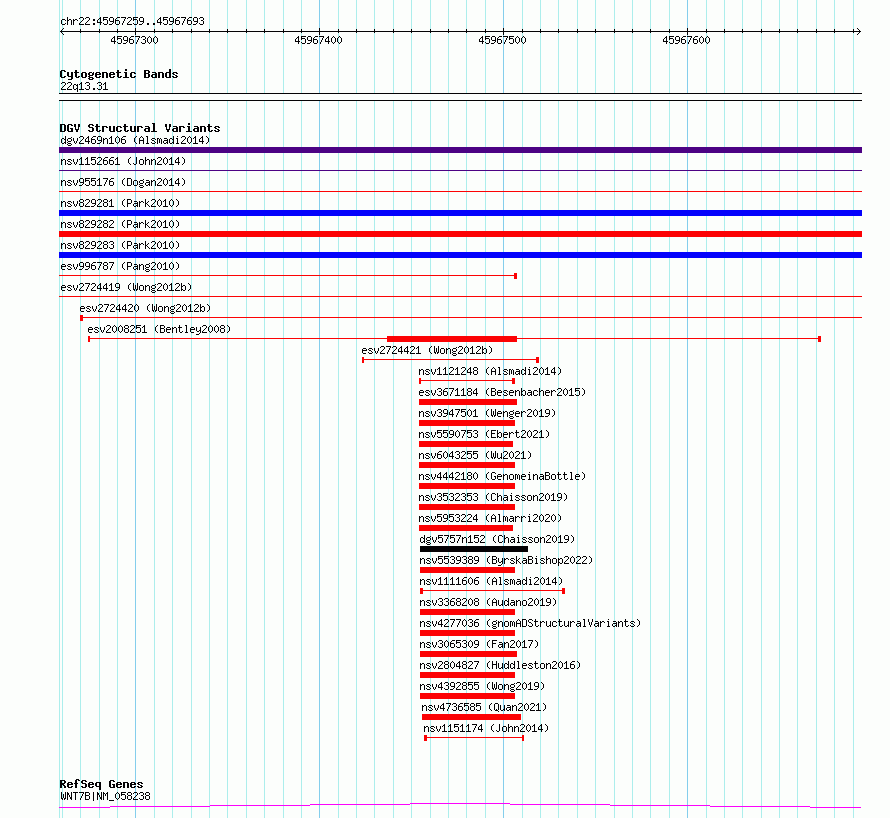Open the dgv5757n152 (Chaisson2019) label

click(x=497, y=539)
